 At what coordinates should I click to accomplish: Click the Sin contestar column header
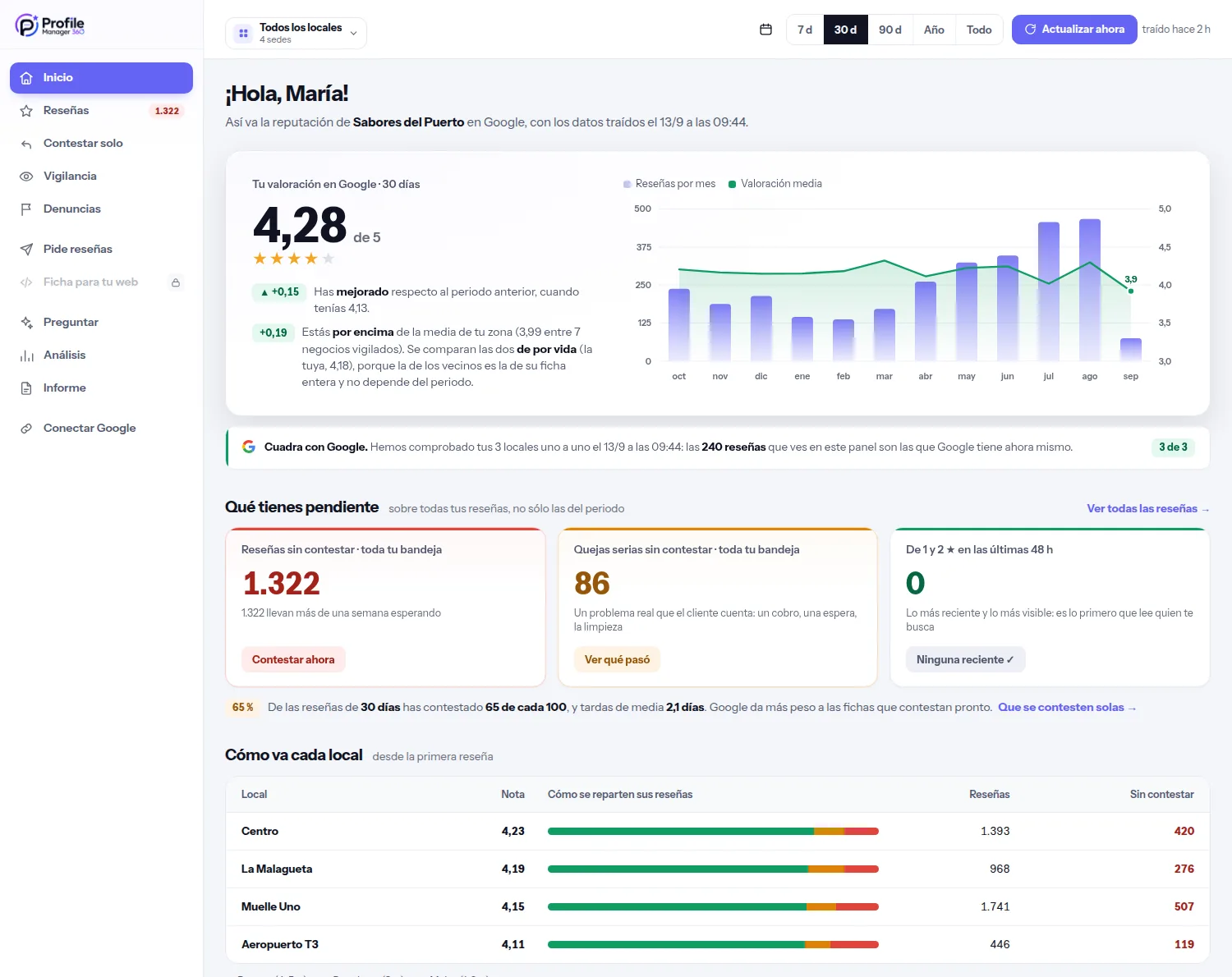point(1161,795)
